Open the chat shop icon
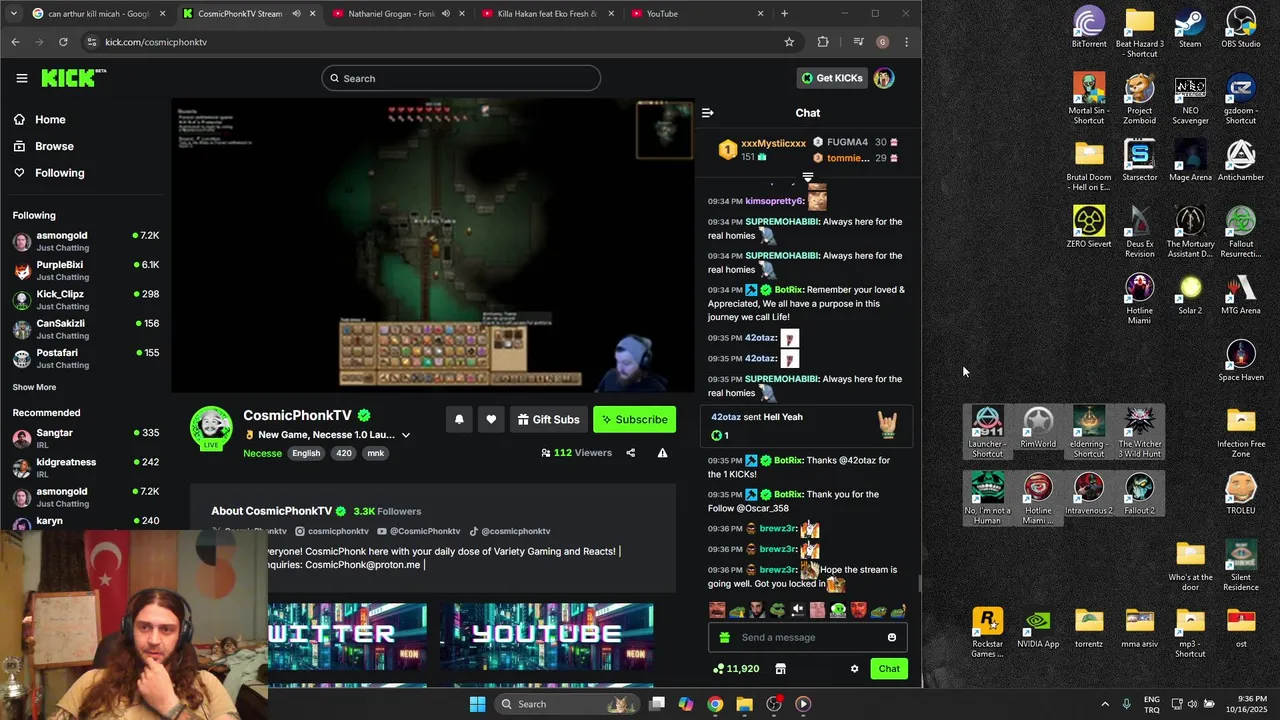 [x=781, y=669]
